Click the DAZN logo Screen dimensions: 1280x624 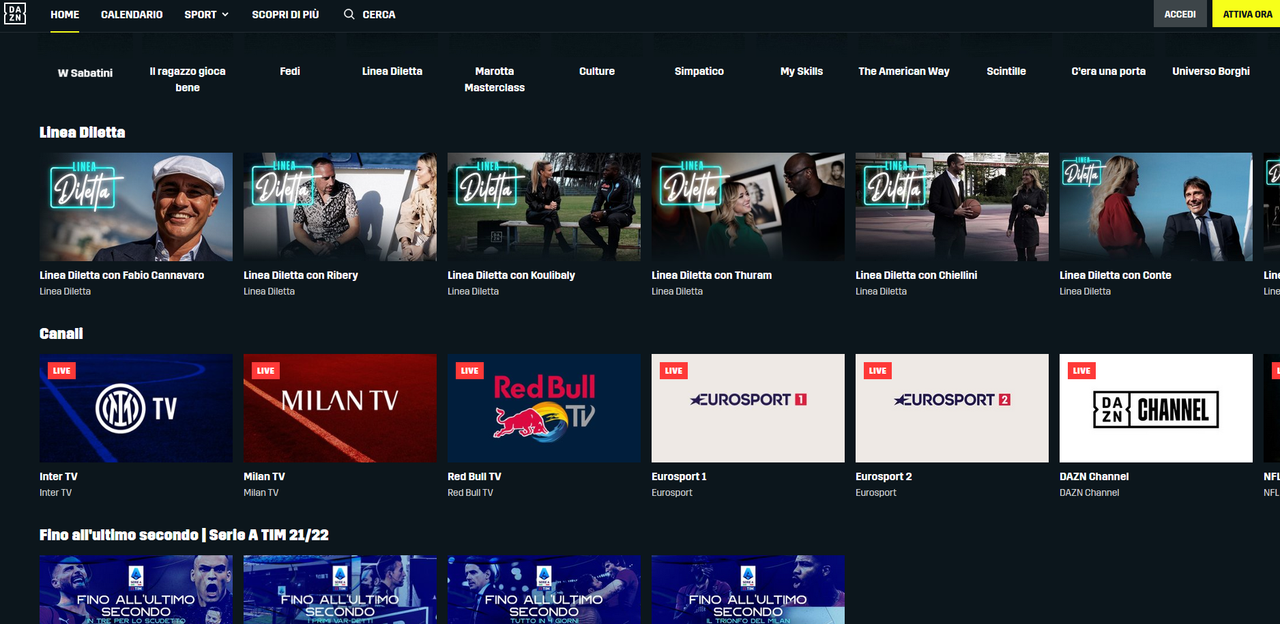pyautogui.click(x=14, y=14)
